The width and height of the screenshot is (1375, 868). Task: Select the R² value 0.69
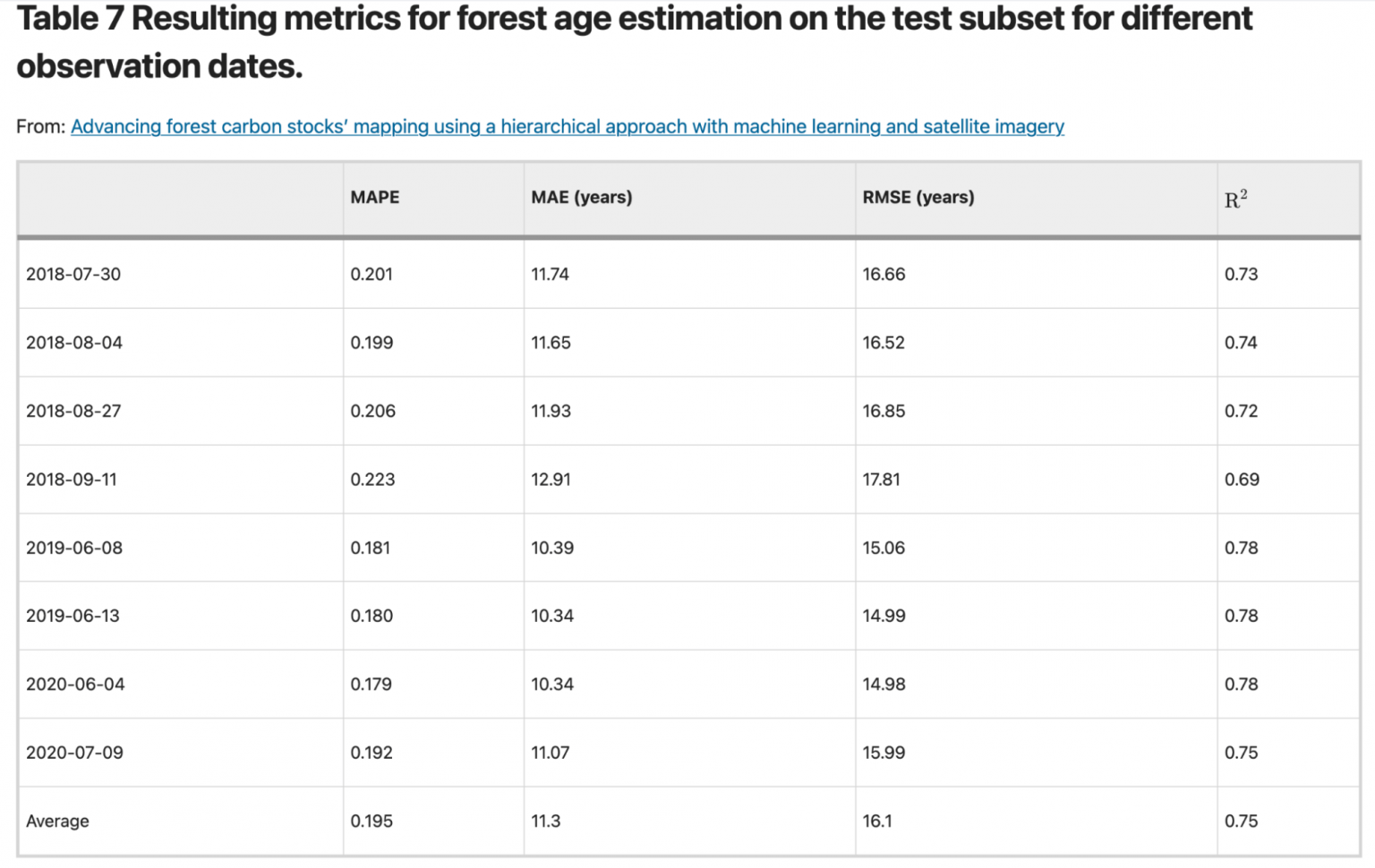click(1242, 480)
